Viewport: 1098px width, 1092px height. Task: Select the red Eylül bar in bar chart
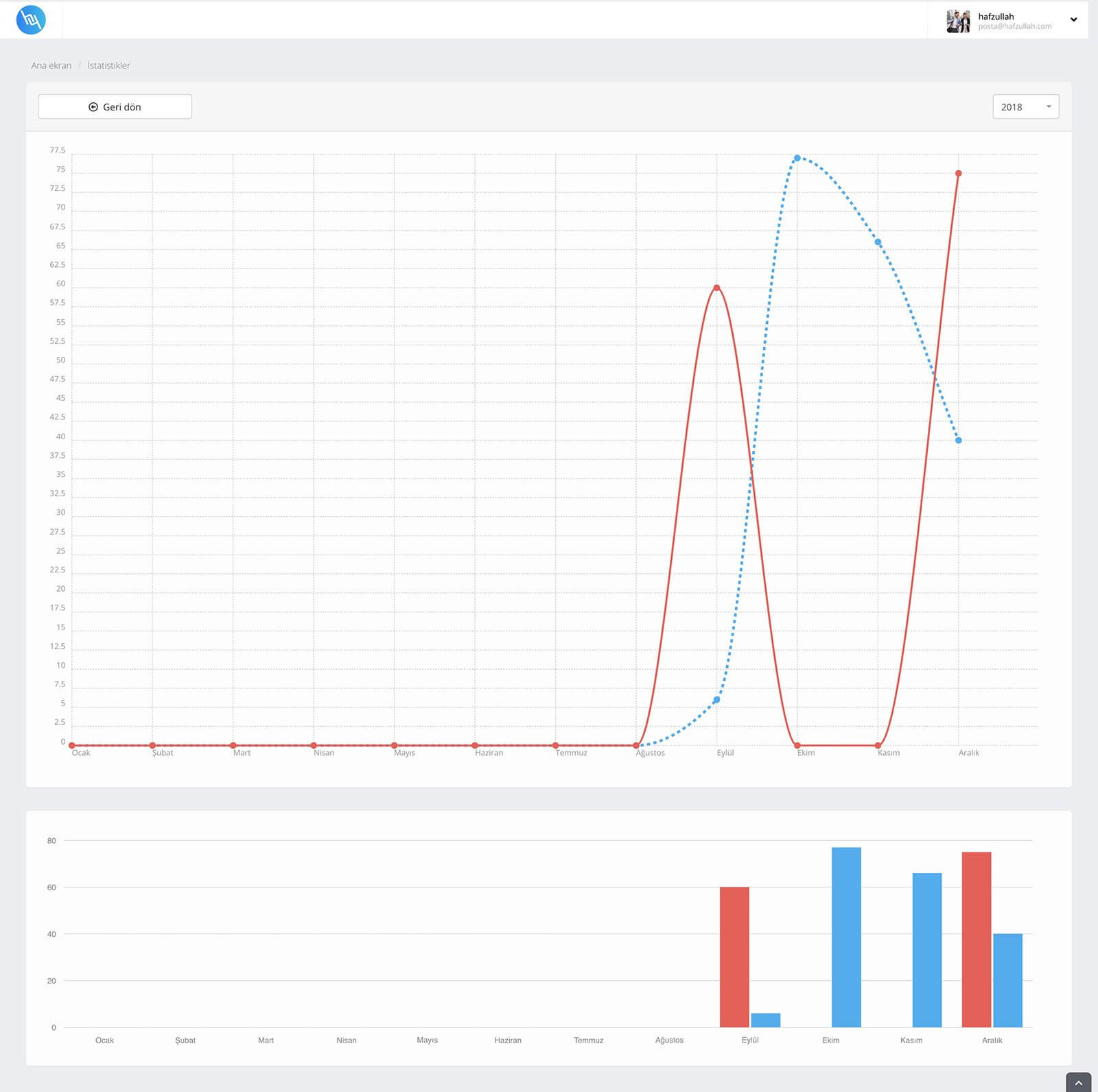[734, 957]
